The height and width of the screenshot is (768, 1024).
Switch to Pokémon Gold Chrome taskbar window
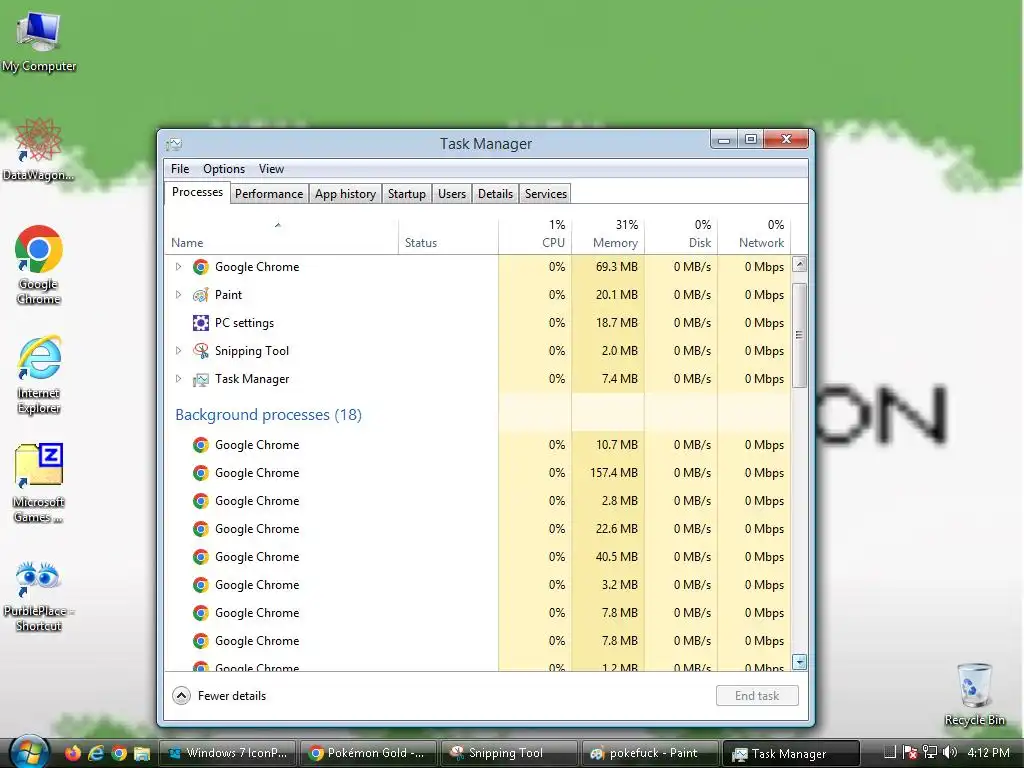tap(369, 753)
